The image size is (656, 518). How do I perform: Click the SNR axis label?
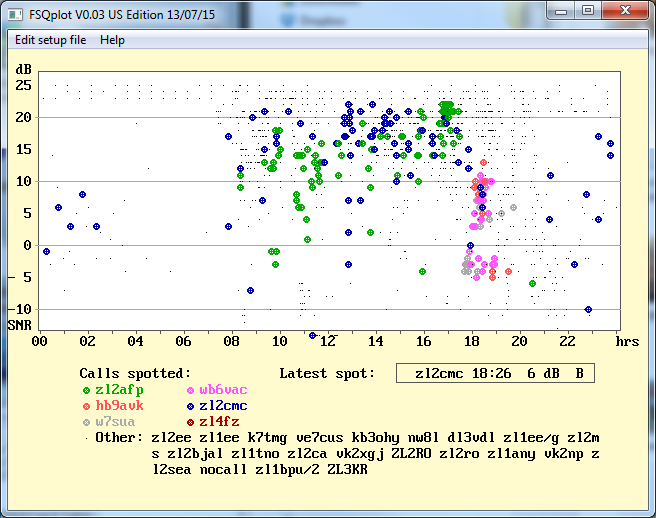pyautogui.click(x=21, y=325)
